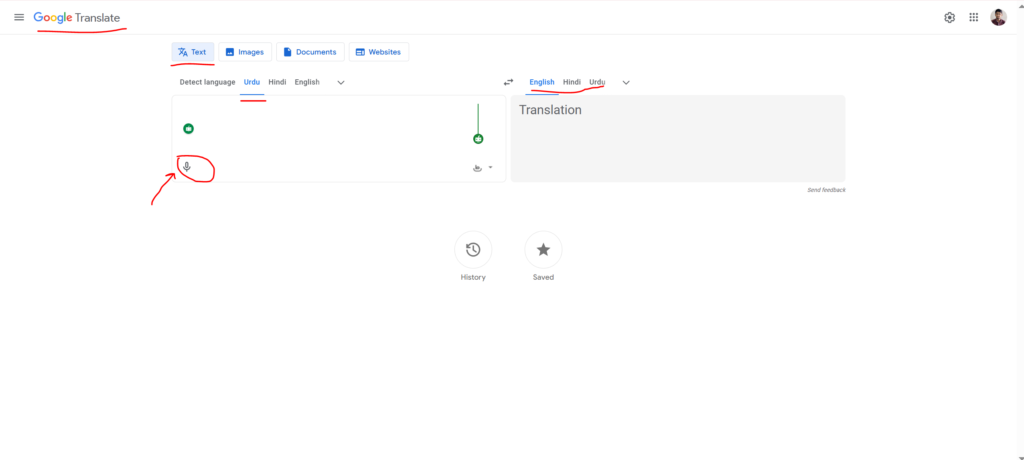Open the Settings gear

[949, 18]
